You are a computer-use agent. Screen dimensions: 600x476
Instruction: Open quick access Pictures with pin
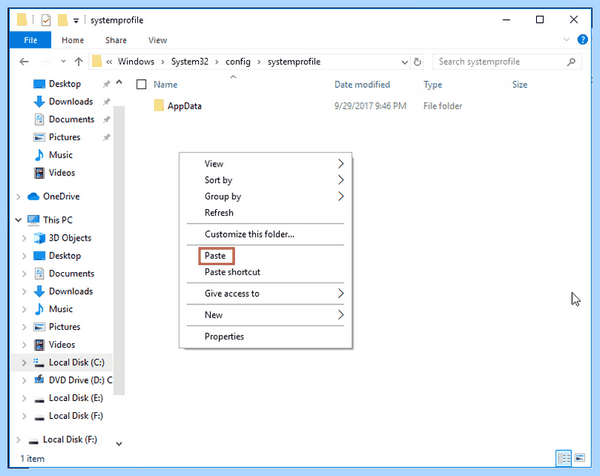(70, 137)
